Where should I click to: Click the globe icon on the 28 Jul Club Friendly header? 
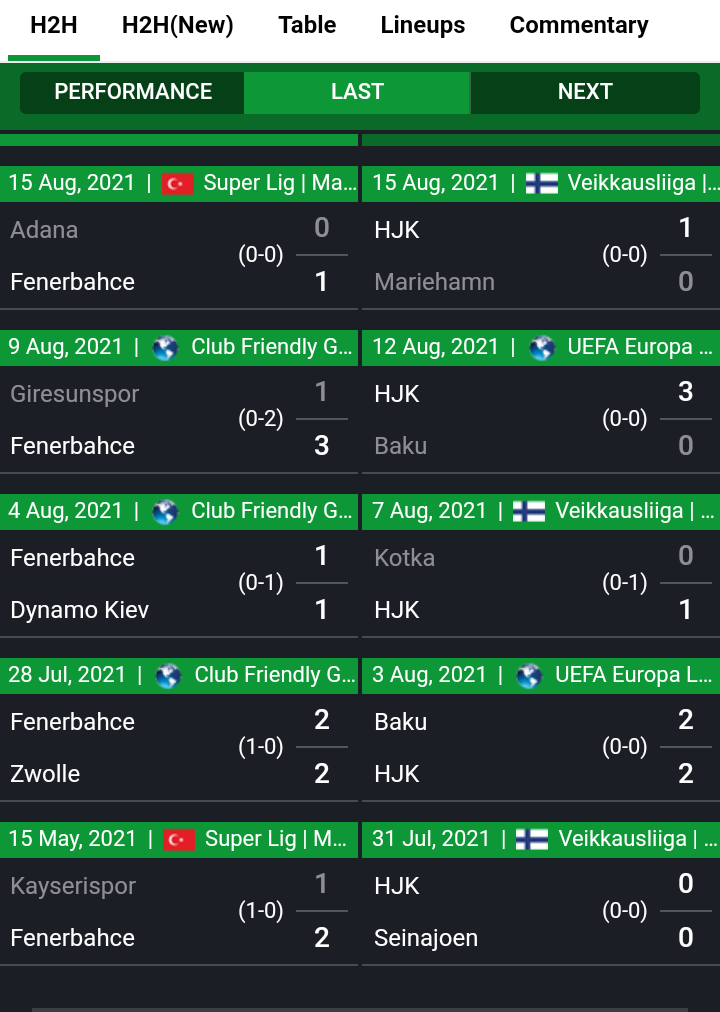click(x=168, y=676)
